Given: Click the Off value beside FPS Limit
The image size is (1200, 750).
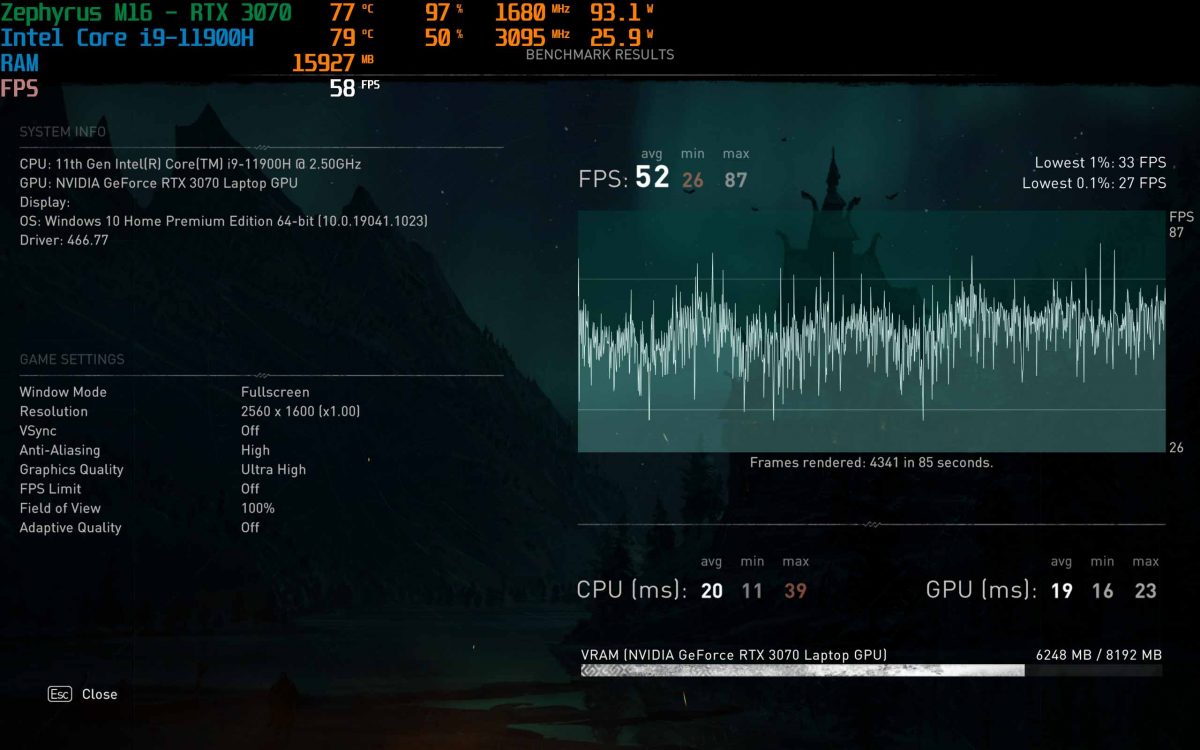Looking at the screenshot, I should [x=250, y=489].
